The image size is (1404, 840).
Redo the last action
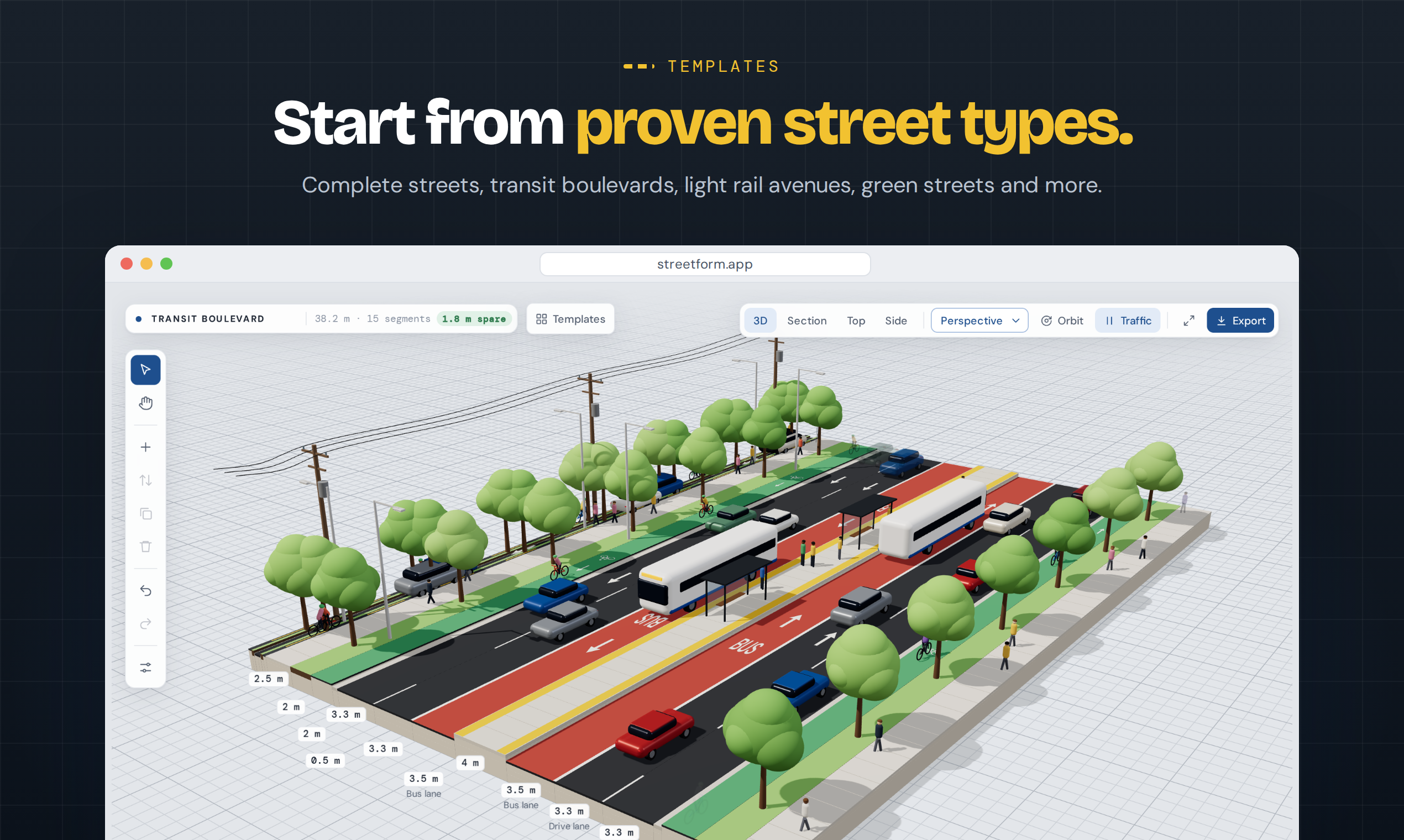click(145, 624)
